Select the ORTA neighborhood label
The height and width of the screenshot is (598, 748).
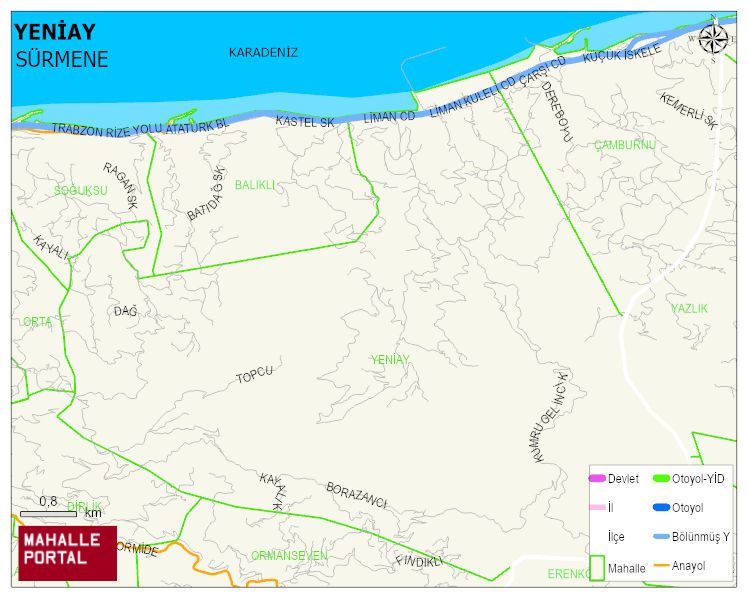(x=37, y=322)
